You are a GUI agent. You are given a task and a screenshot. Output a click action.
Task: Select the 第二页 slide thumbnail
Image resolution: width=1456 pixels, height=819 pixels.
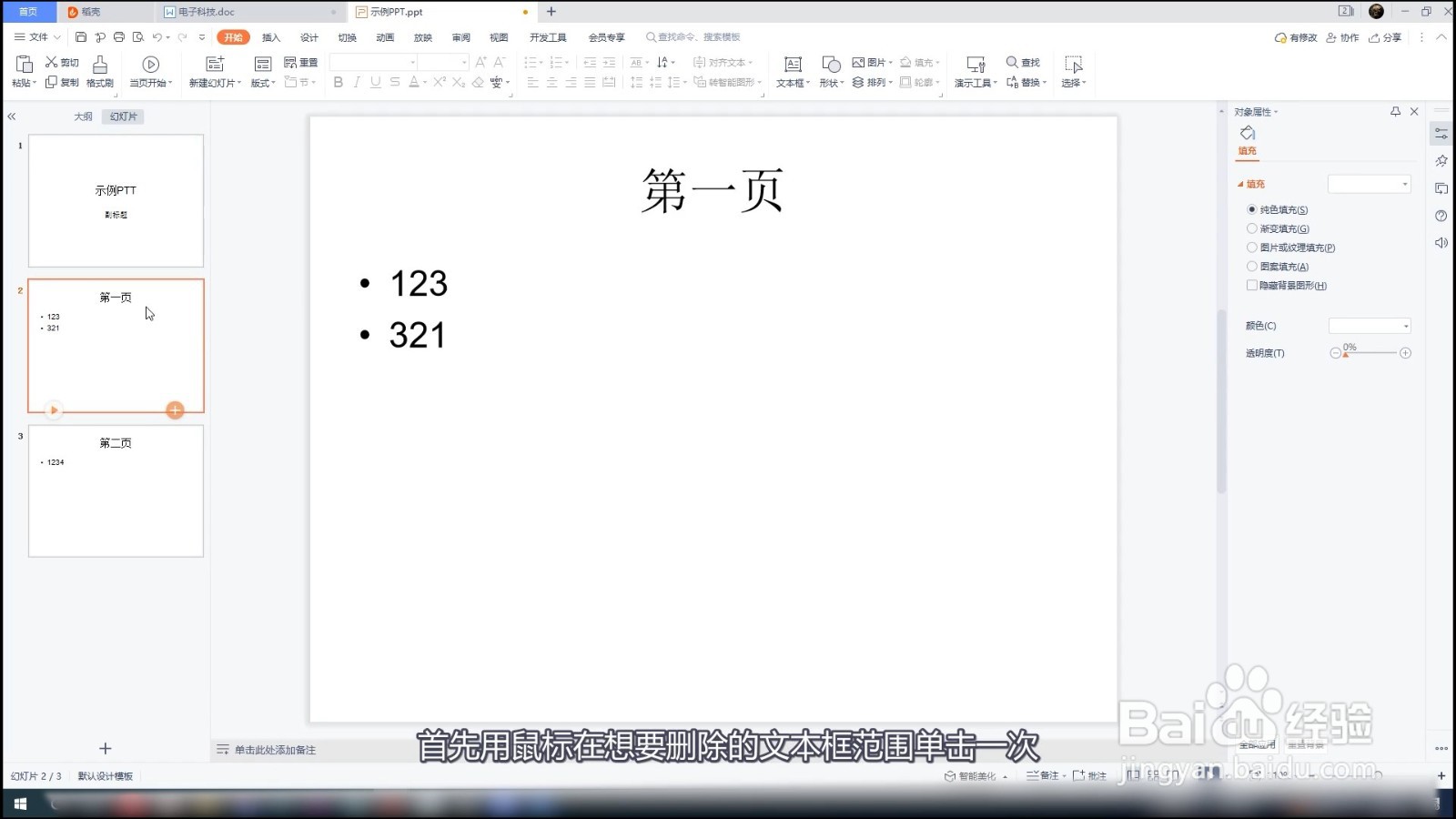click(x=116, y=491)
